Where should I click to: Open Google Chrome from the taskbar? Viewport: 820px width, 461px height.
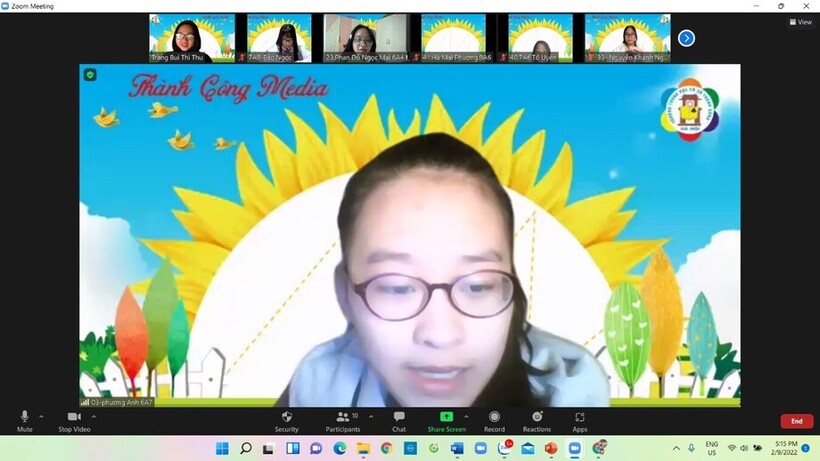[386, 448]
